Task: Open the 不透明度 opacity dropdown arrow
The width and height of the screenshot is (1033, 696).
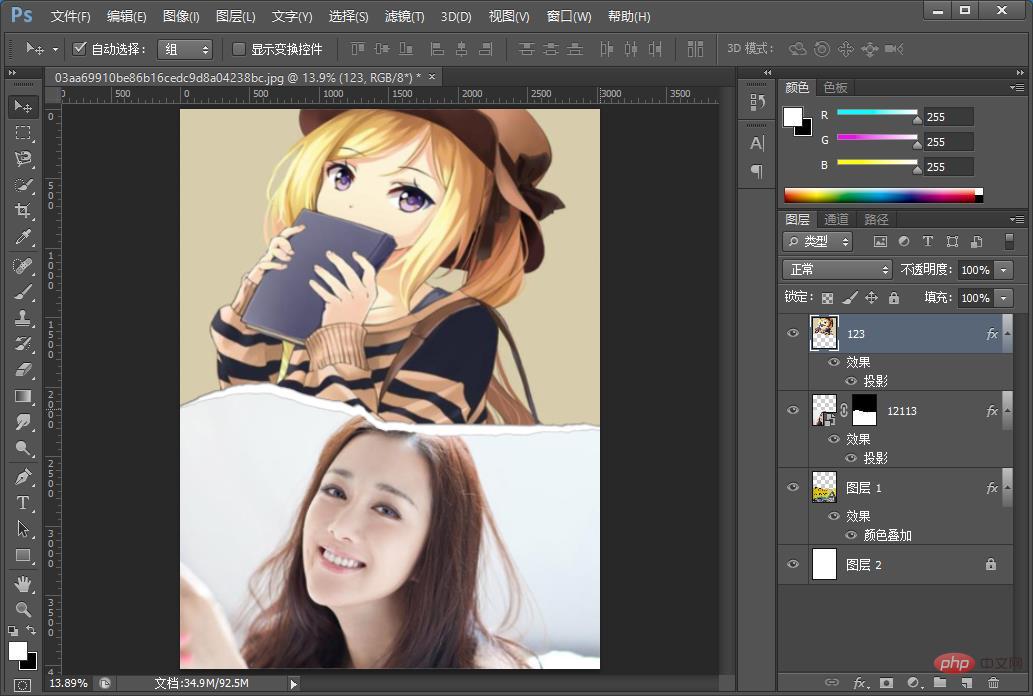Action: pyautogui.click(x=1003, y=270)
